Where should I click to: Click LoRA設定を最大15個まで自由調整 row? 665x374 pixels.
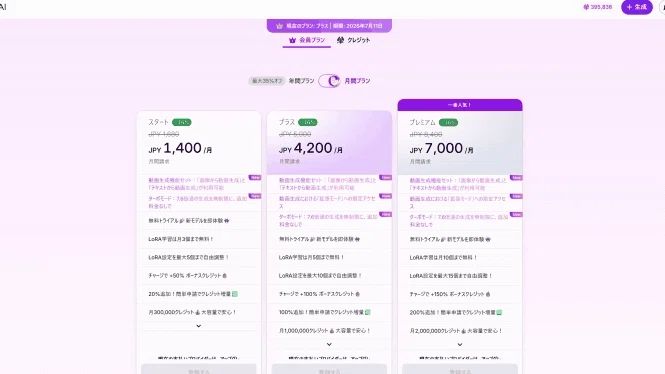coord(460,276)
